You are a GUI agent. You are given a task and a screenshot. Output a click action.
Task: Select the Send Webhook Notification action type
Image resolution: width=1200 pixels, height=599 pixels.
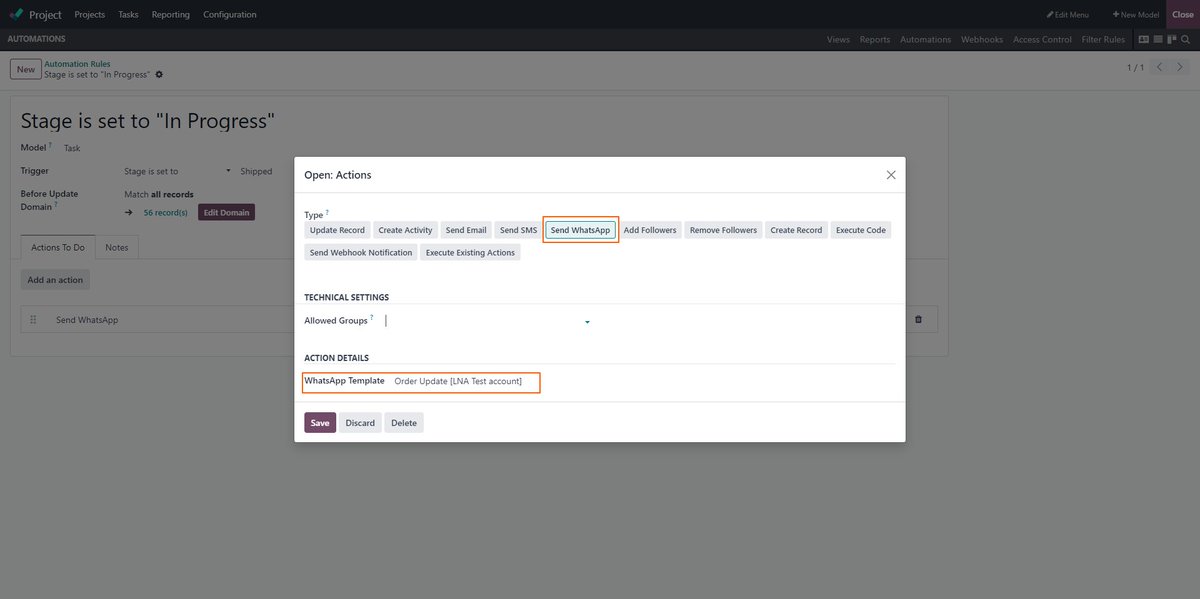[x=361, y=253]
